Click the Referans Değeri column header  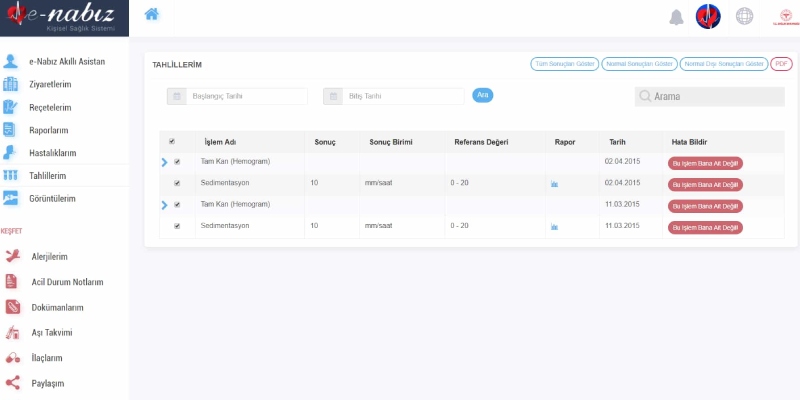tap(481, 142)
